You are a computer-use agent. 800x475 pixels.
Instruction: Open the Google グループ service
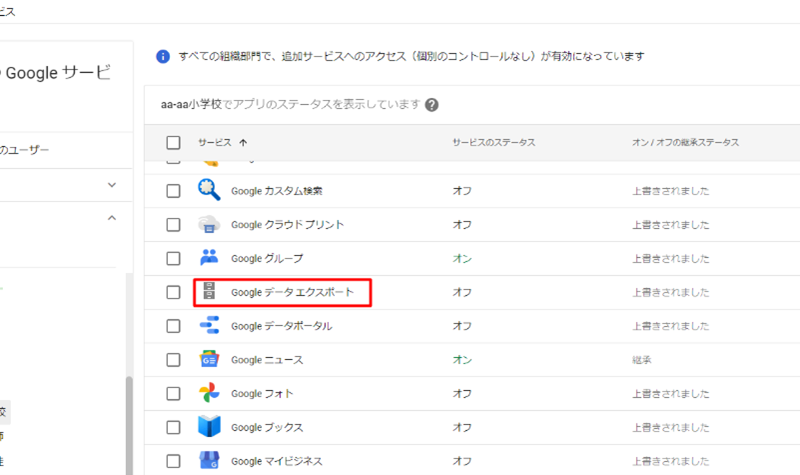click(x=267, y=258)
